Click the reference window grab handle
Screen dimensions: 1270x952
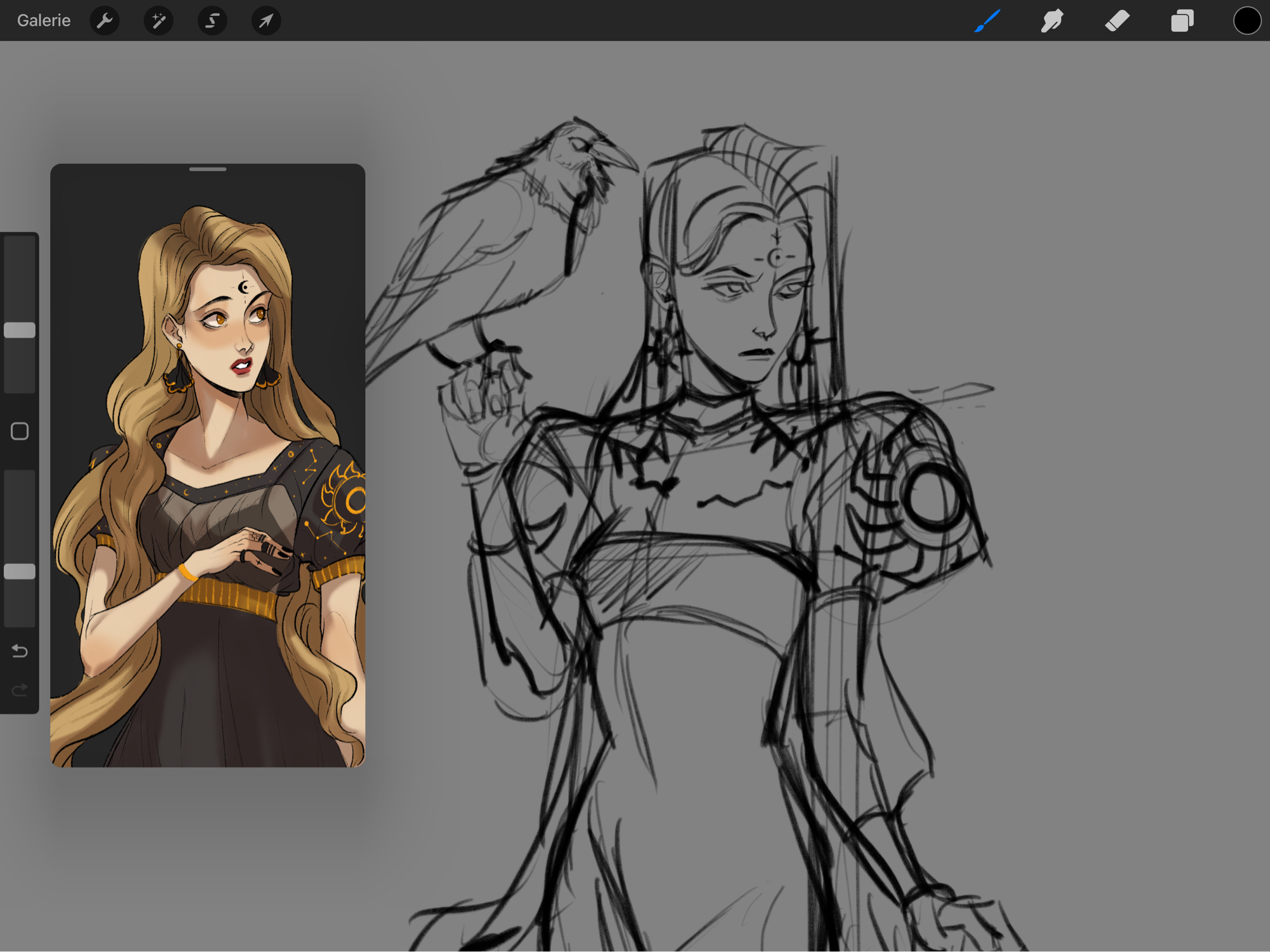click(x=208, y=169)
